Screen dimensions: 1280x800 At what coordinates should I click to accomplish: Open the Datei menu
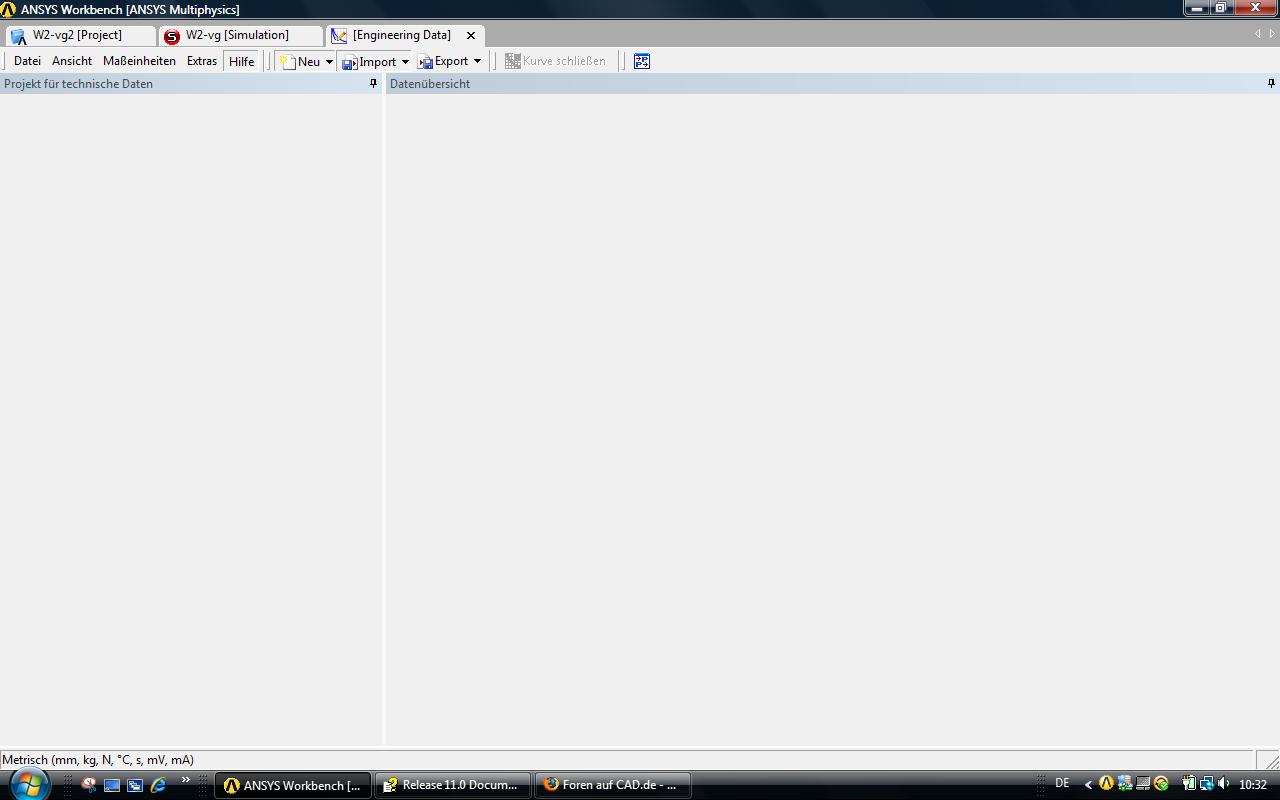pyautogui.click(x=27, y=61)
